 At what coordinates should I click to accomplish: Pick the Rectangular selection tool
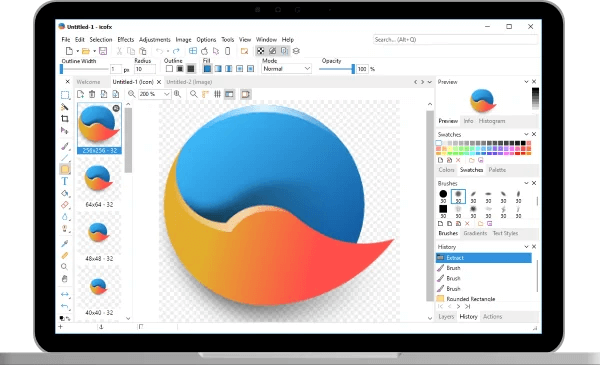click(x=65, y=95)
